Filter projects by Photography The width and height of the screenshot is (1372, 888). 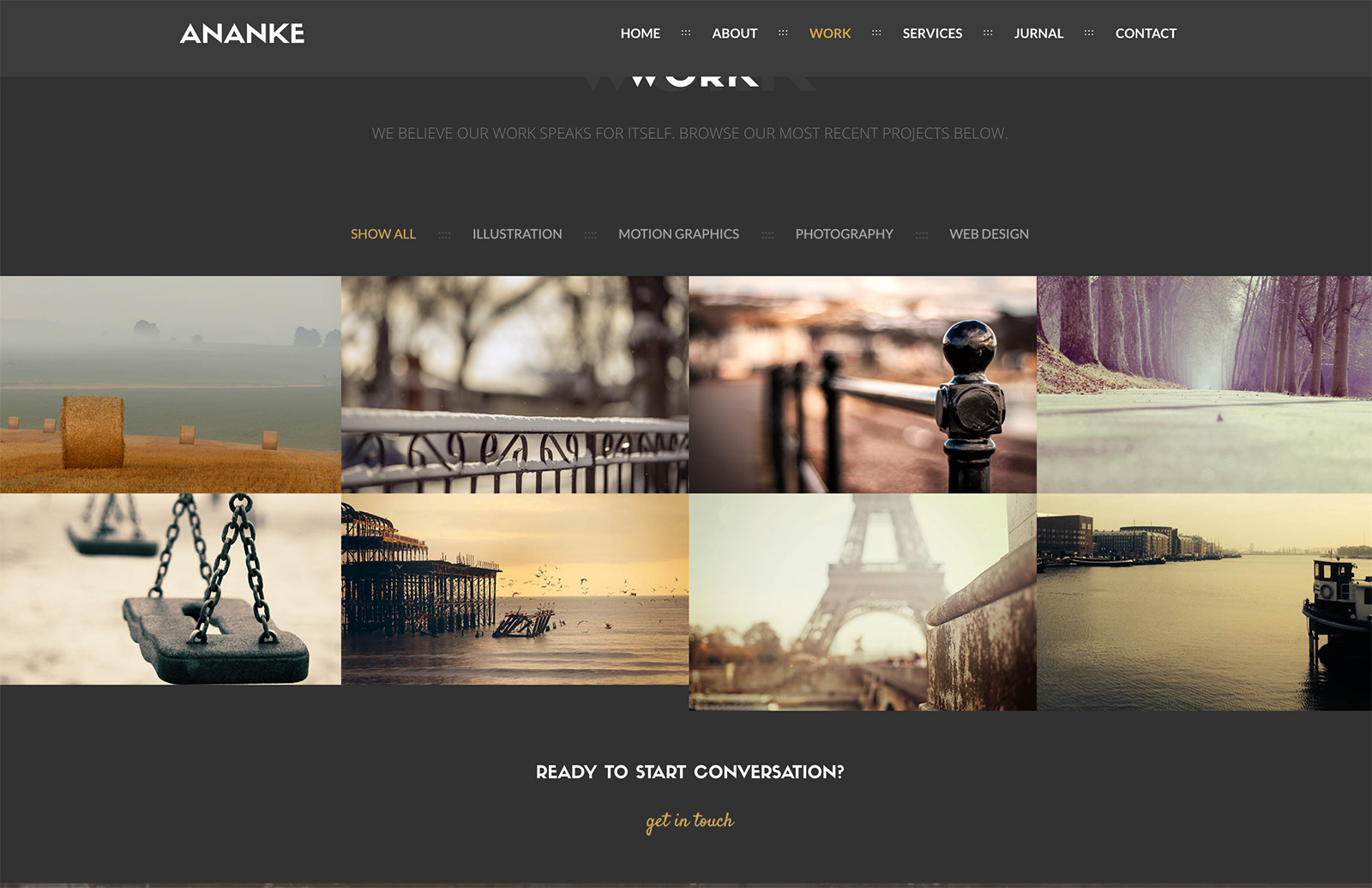[x=844, y=234]
